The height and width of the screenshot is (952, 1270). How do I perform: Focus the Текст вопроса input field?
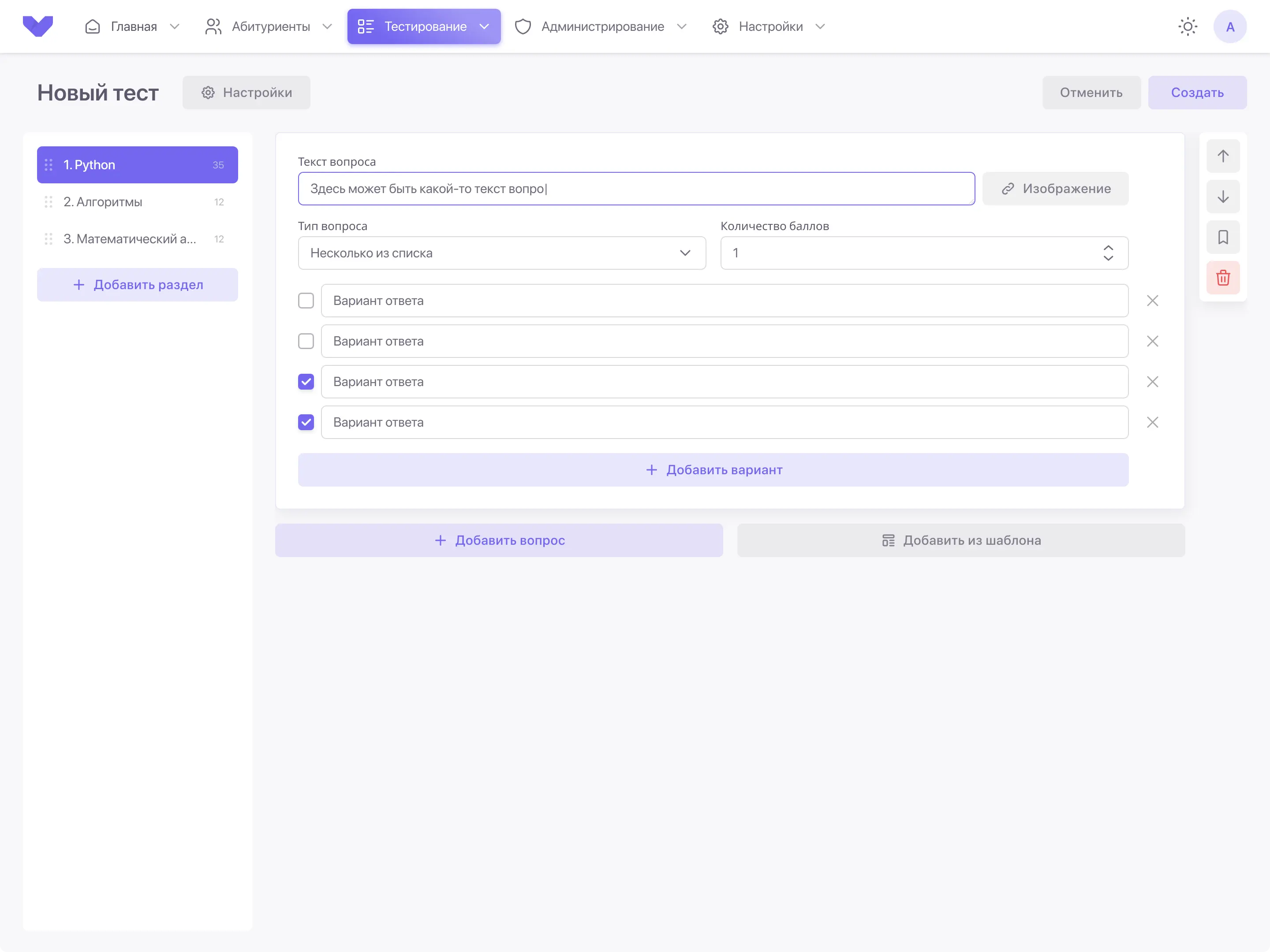pyautogui.click(x=636, y=189)
